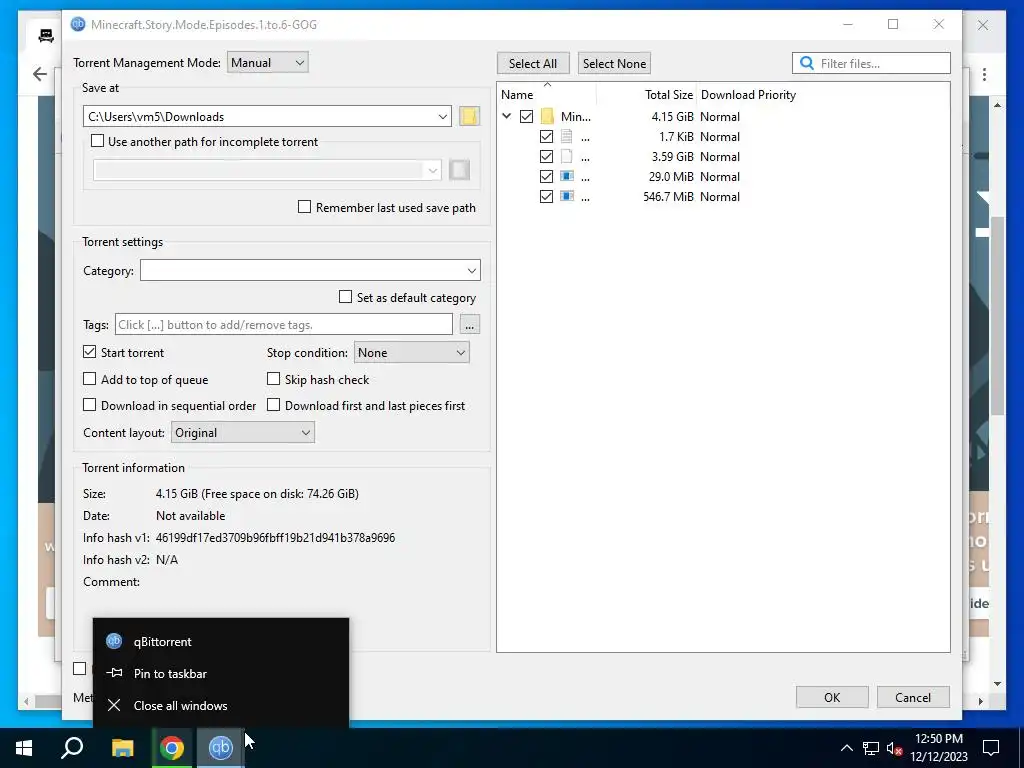Click the Tags input field
The image size is (1024, 768).
click(x=283, y=325)
